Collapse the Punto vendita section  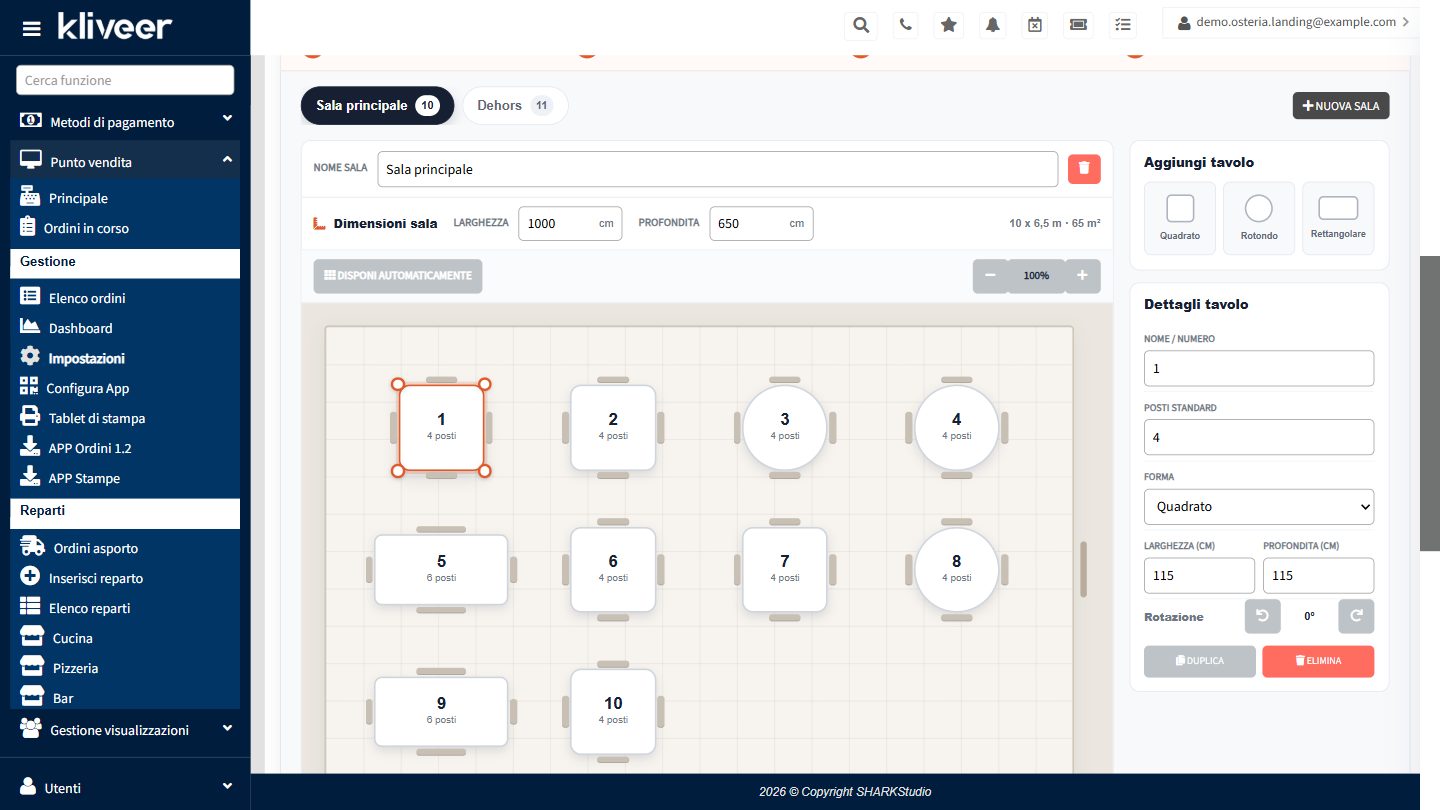coord(125,161)
